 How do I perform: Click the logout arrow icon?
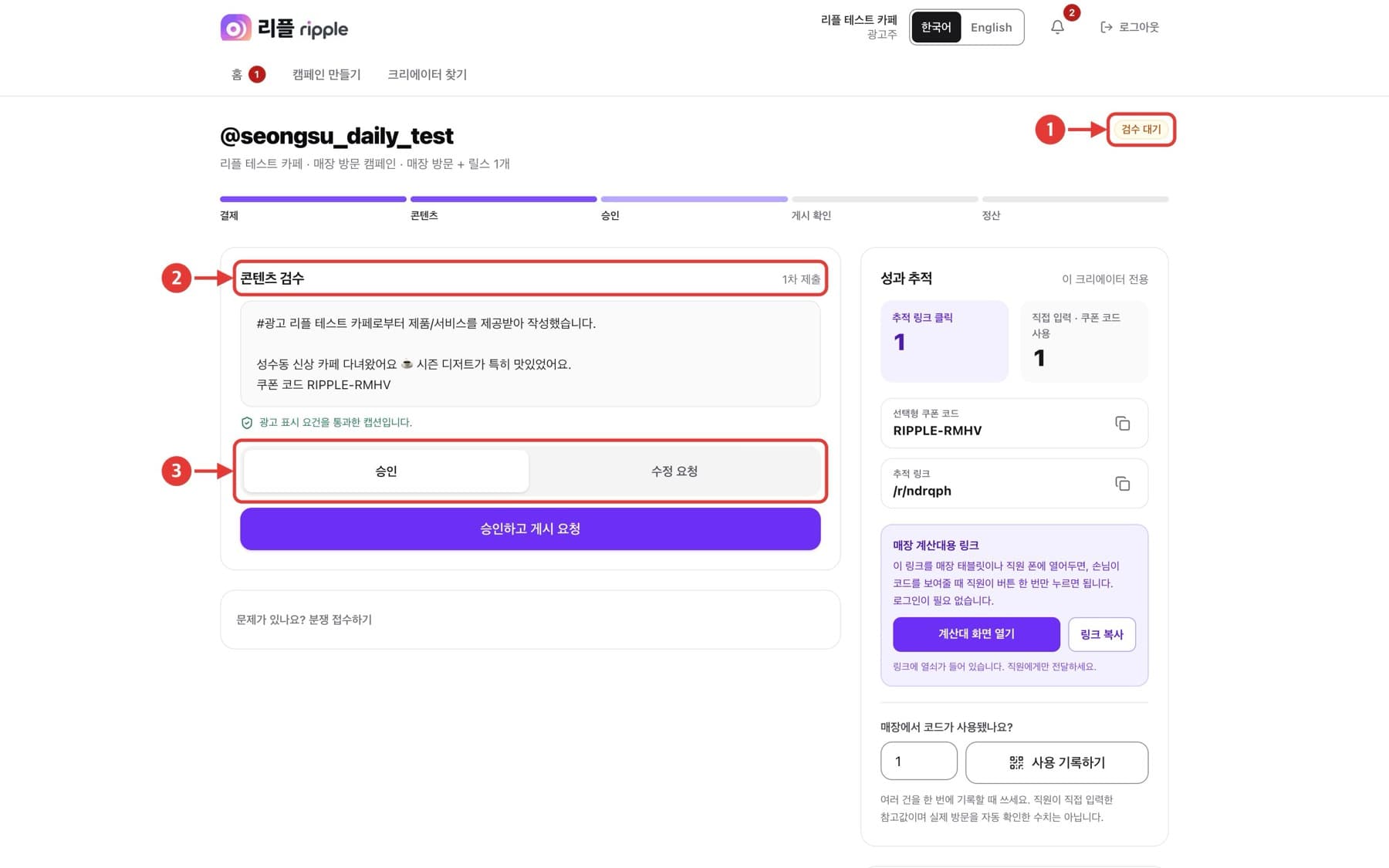pos(1106,27)
